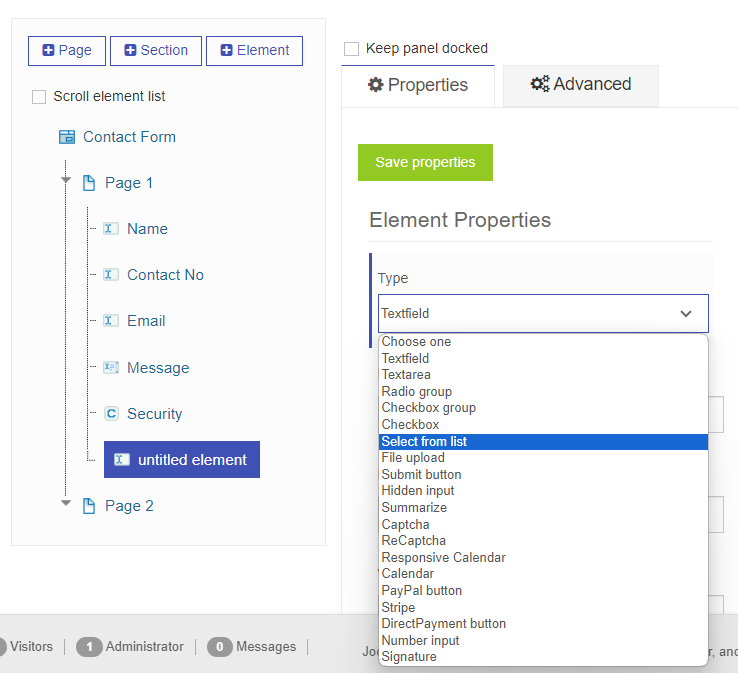Open the Properties tab
Image resolution: width=738 pixels, height=673 pixels.
[418, 85]
